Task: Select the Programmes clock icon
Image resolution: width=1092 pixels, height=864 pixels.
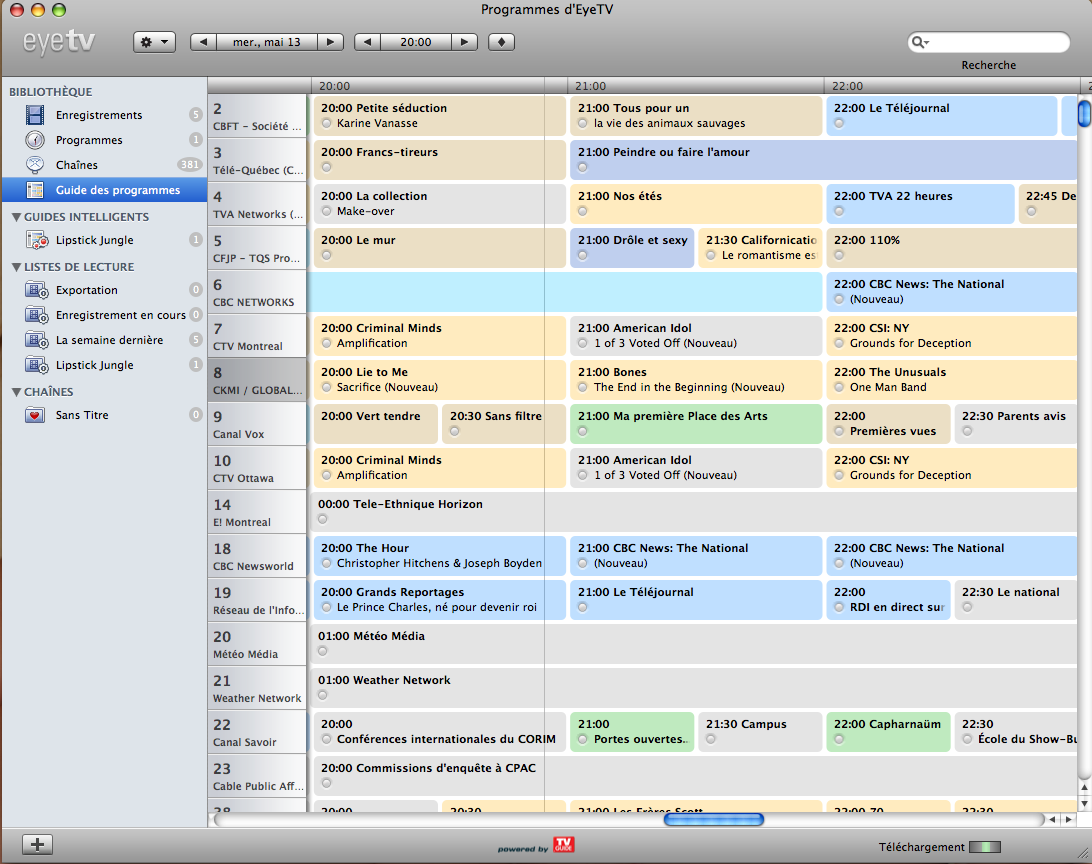Action: pos(35,140)
